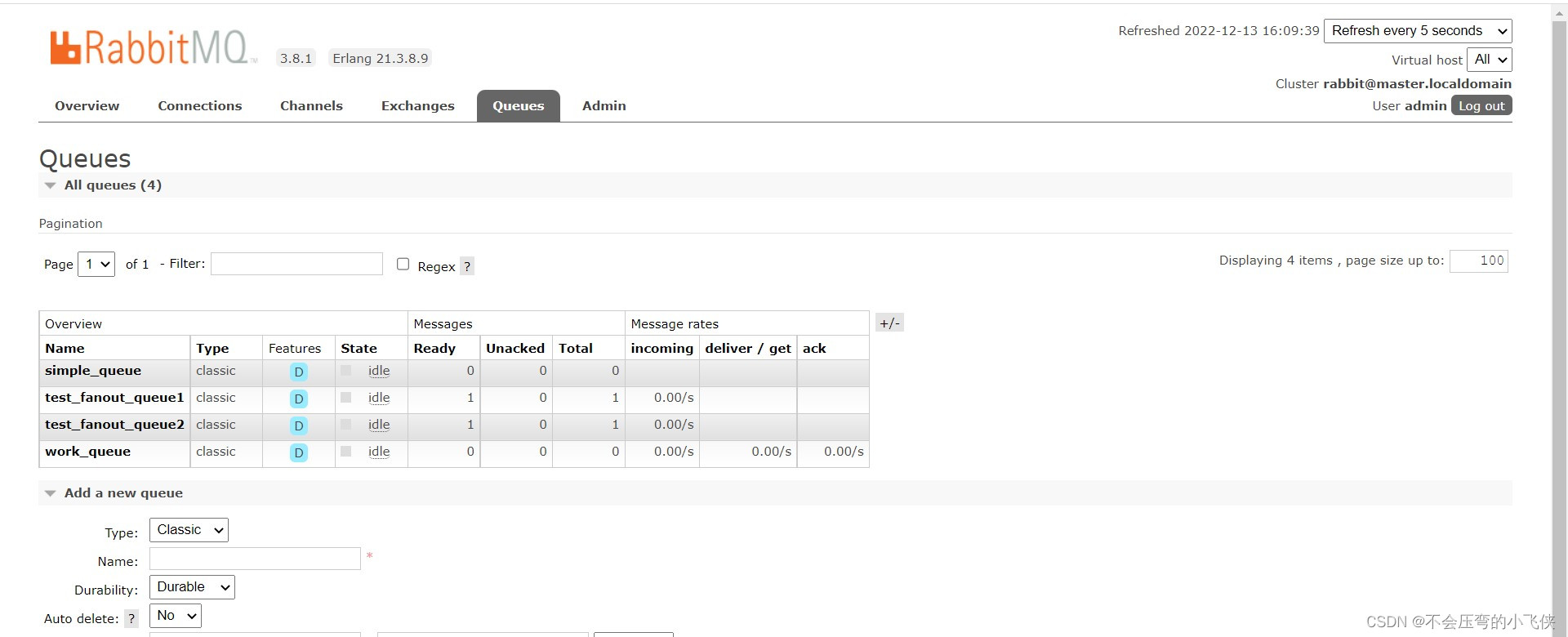Click the state indicator square for work_queue

346,452
